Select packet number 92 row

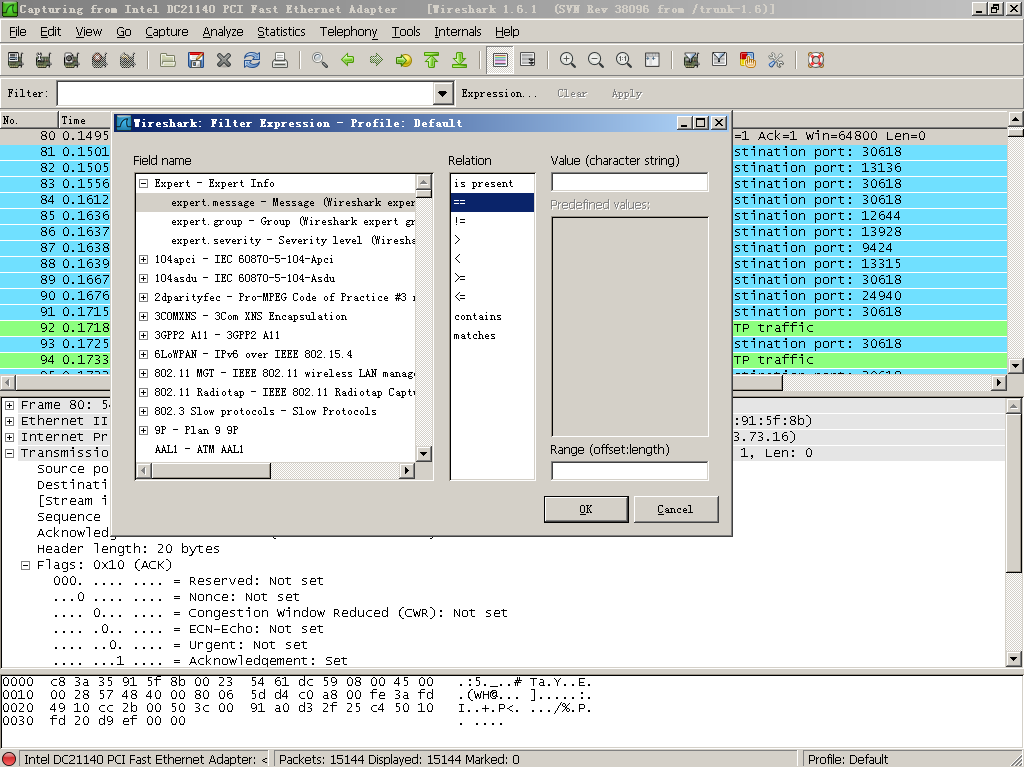56,328
